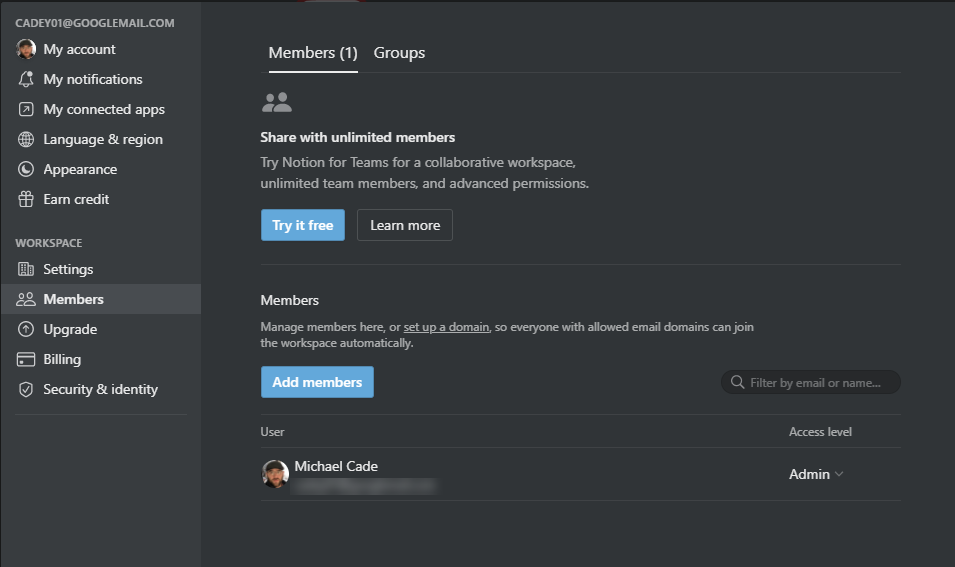Click Michael Cade's profile avatar in the list
955x567 pixels.
click(x=276, y=474)
